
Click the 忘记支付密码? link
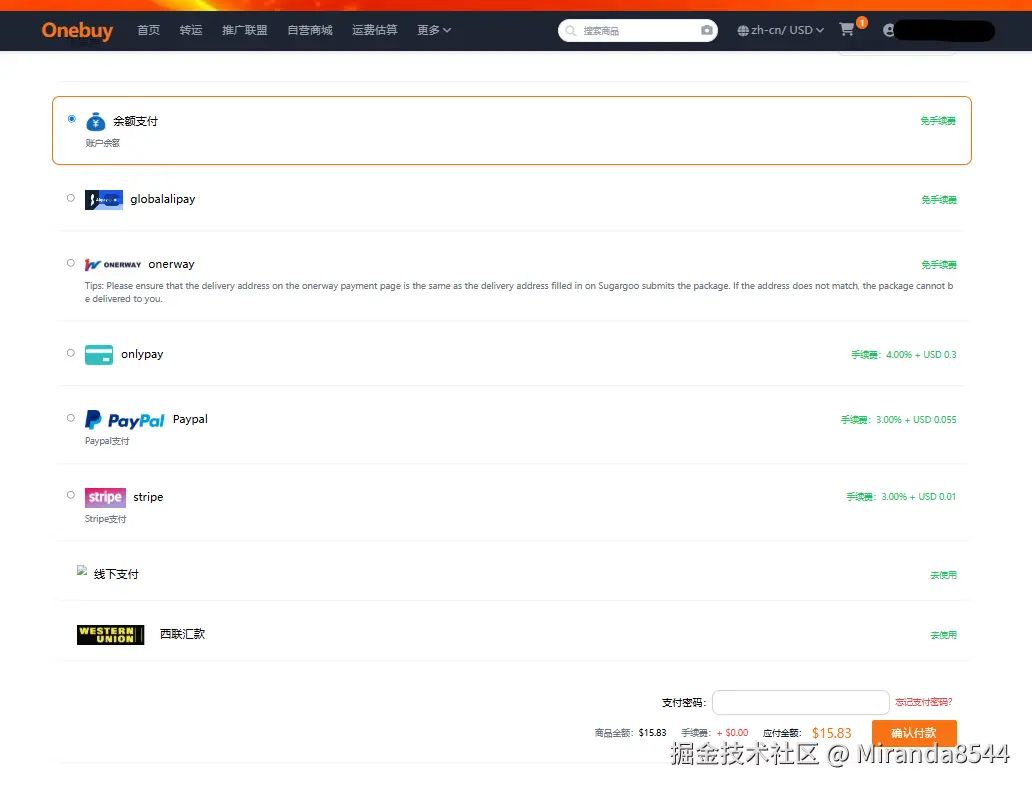(x=923, y=702)
